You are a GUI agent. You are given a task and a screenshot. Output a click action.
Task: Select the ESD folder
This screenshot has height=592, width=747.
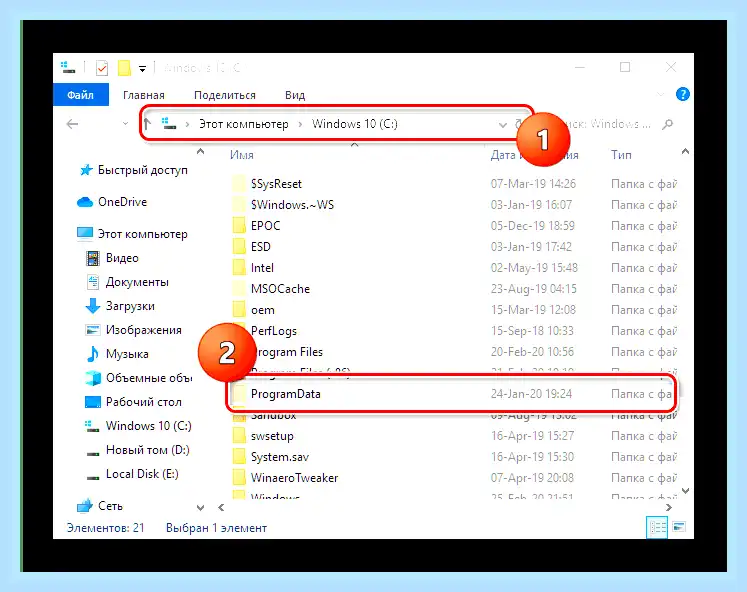261,247
